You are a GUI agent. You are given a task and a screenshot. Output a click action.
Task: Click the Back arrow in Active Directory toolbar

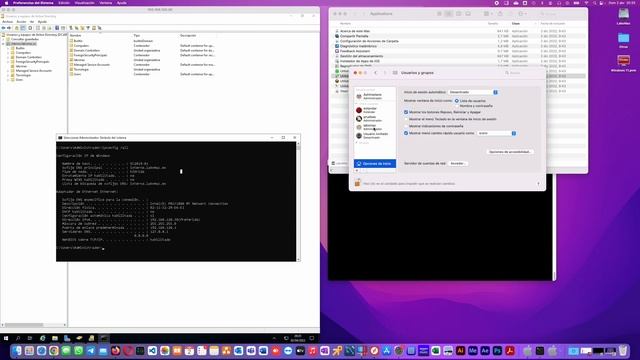click(4, 28)
